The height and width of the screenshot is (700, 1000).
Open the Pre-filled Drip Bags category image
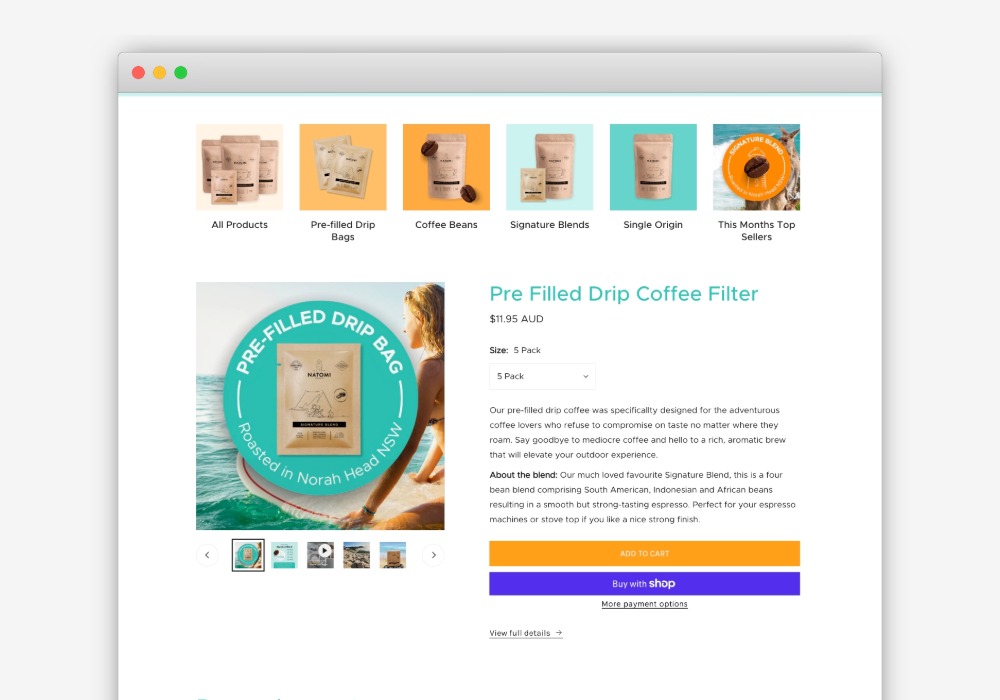(343, 167)
